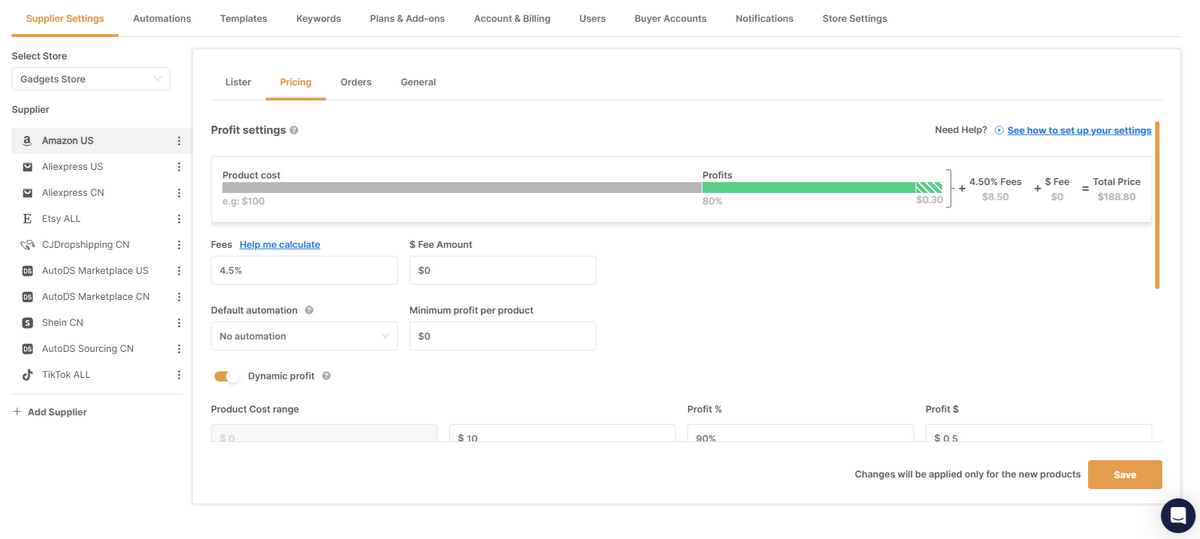Open Store Settings page

pyautogui.click(x=854, y=18)
